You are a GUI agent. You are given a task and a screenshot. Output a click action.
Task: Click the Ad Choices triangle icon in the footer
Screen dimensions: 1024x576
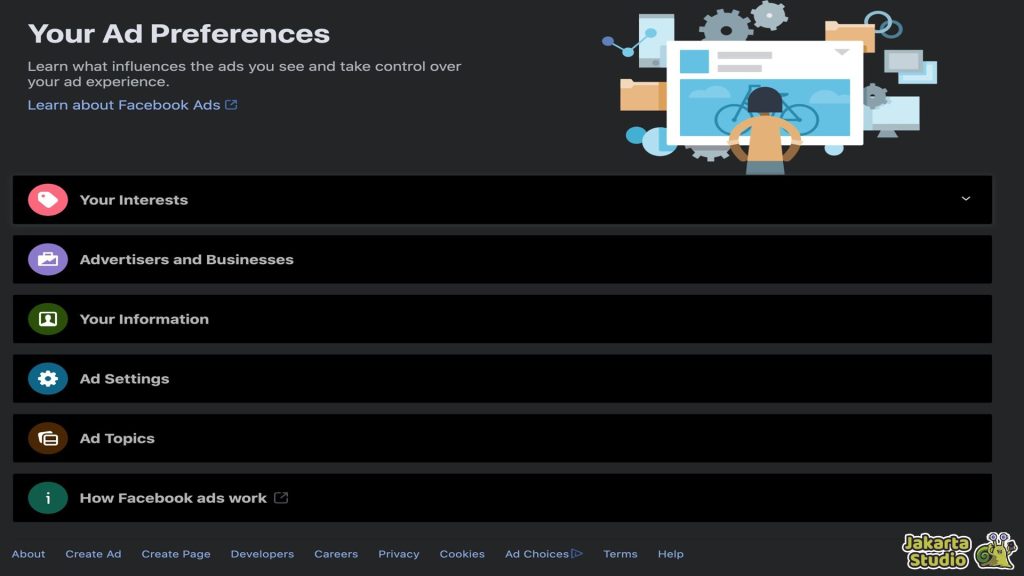(x=577, y=554)
